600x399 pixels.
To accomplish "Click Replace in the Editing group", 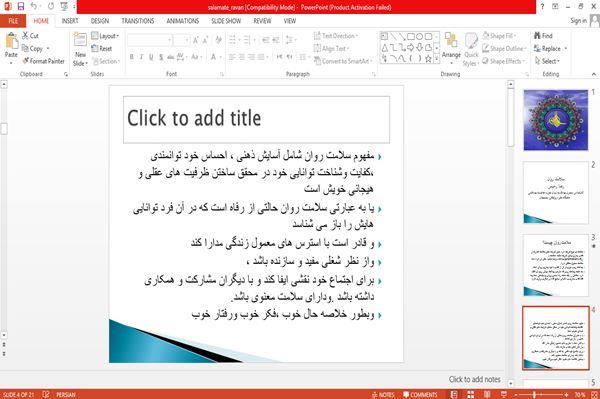I will point(548,49).
